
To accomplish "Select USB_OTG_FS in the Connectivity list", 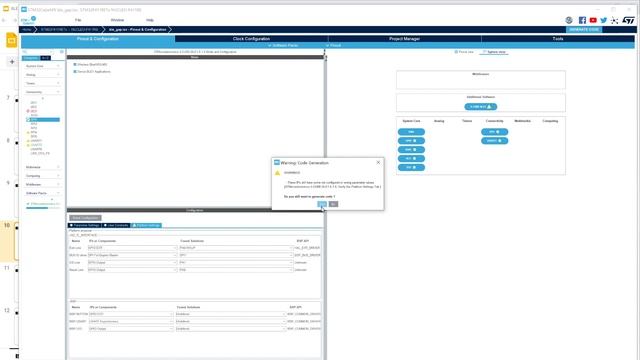I will point(40,153).
